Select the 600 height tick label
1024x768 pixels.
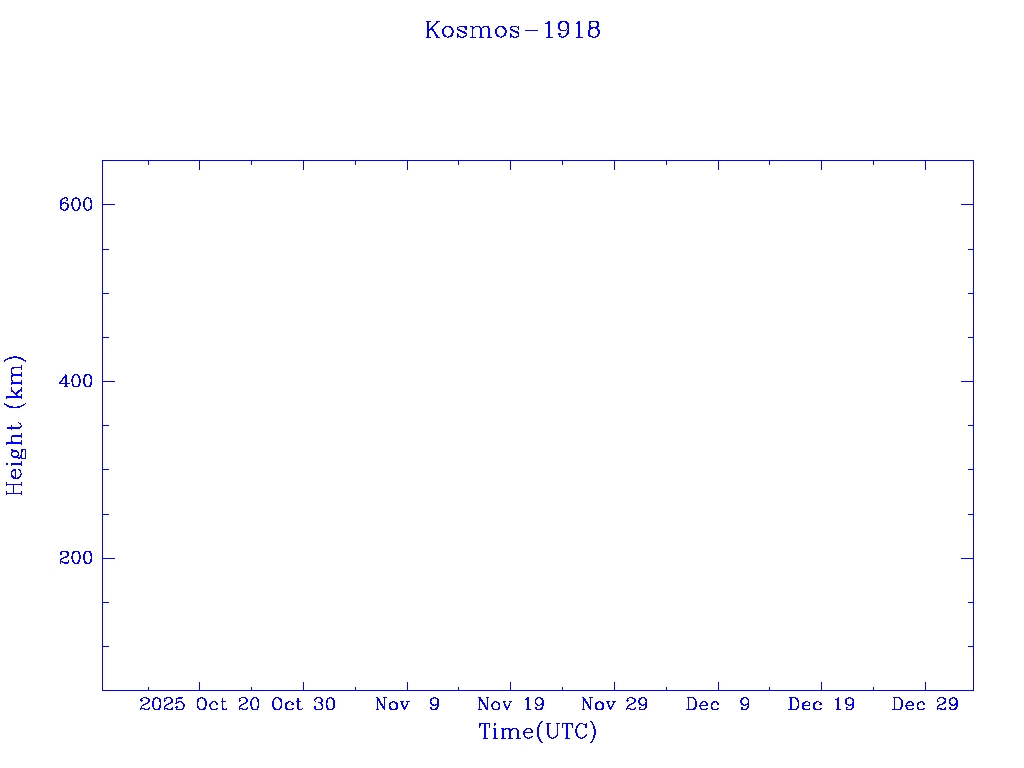pyautogui.click(x=76, y=204)
